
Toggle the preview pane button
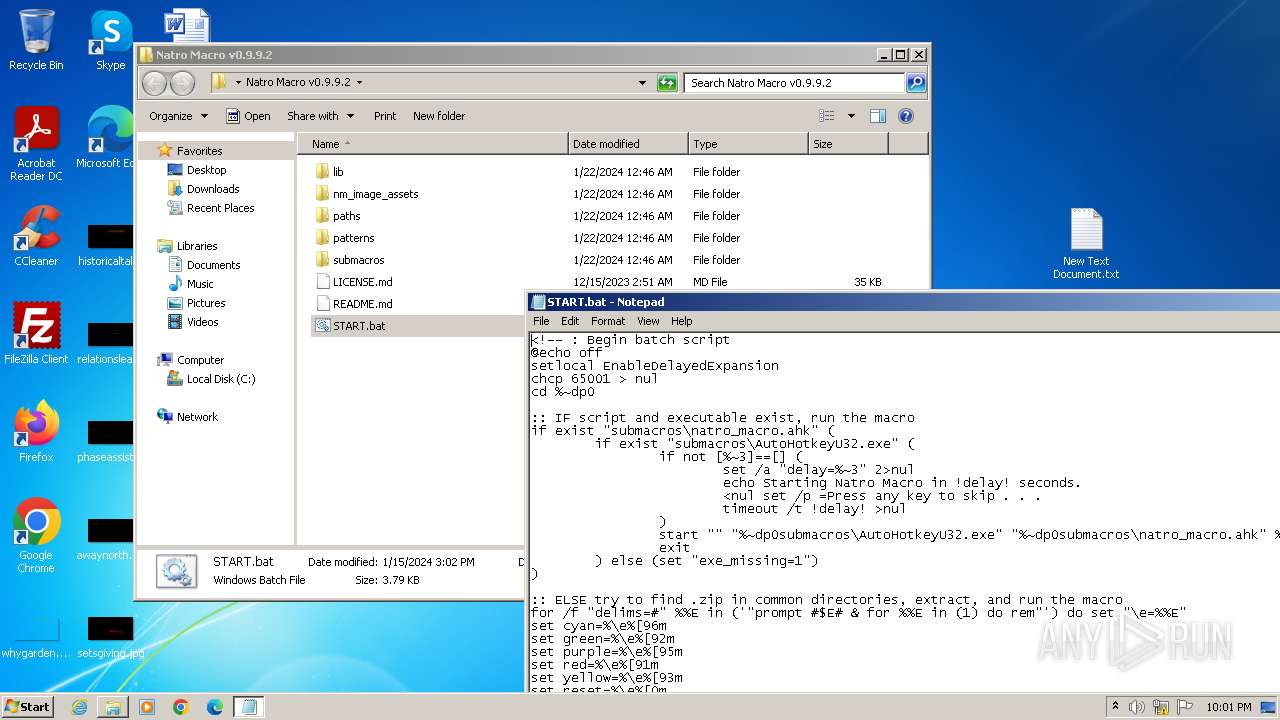(x=877, y=116)
